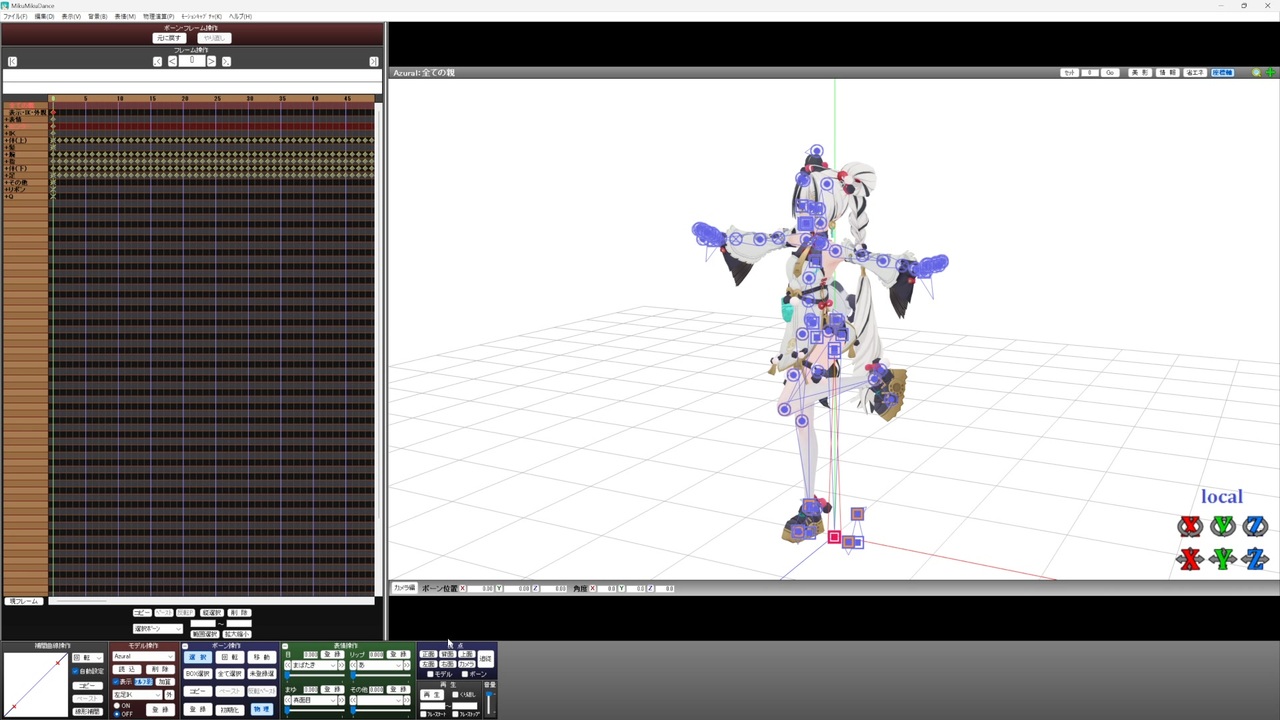Select the red center bone marker at feet
Image resolution: width=1280 pixels, height=720 pixels.
pyautogui.click(x=834, y=537)
